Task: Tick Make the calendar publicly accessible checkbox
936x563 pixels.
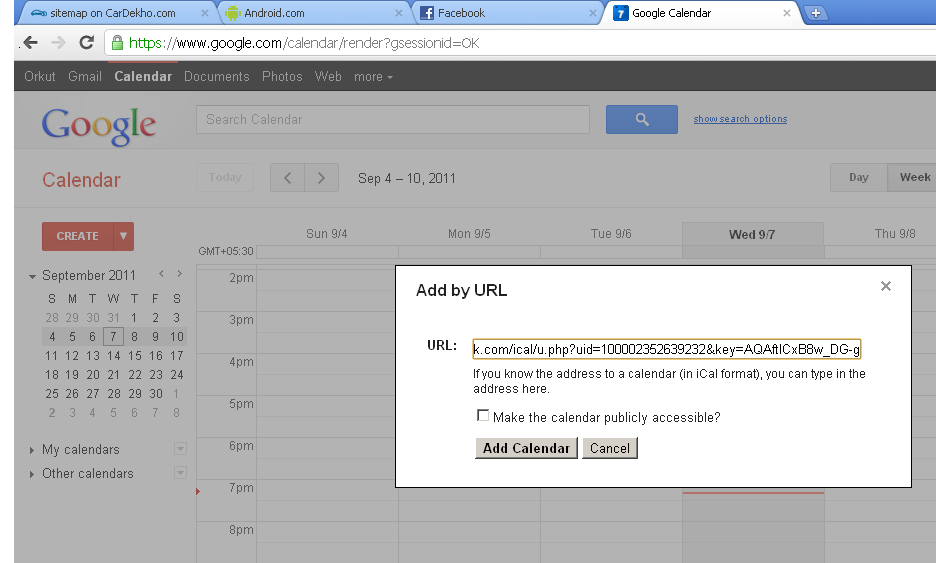Action: [482, 416]
